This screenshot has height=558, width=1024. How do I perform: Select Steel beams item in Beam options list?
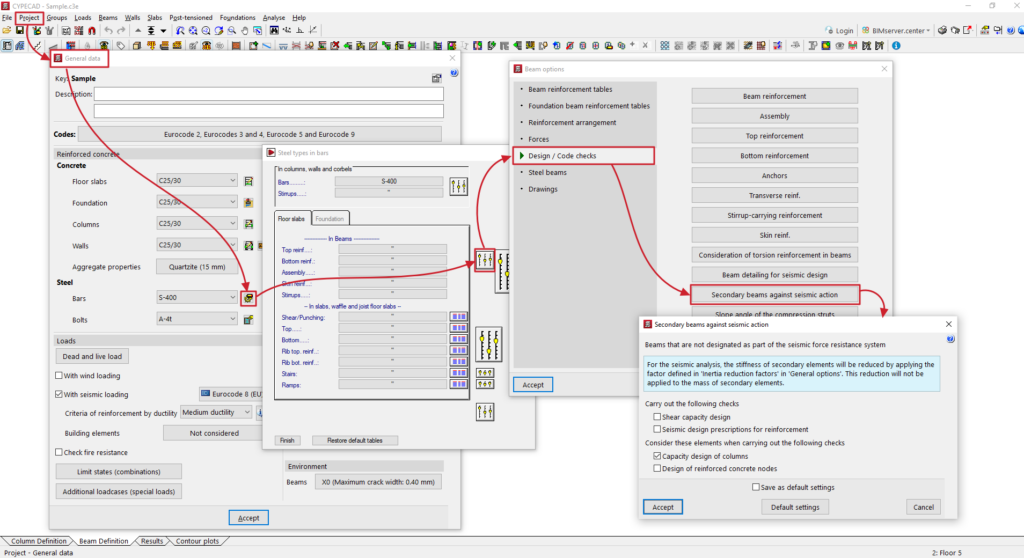(x=547, y=172)
